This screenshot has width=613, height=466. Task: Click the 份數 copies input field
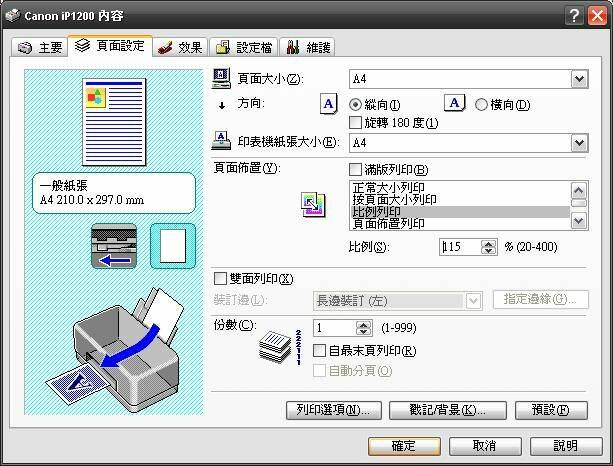tap(335, 328)
